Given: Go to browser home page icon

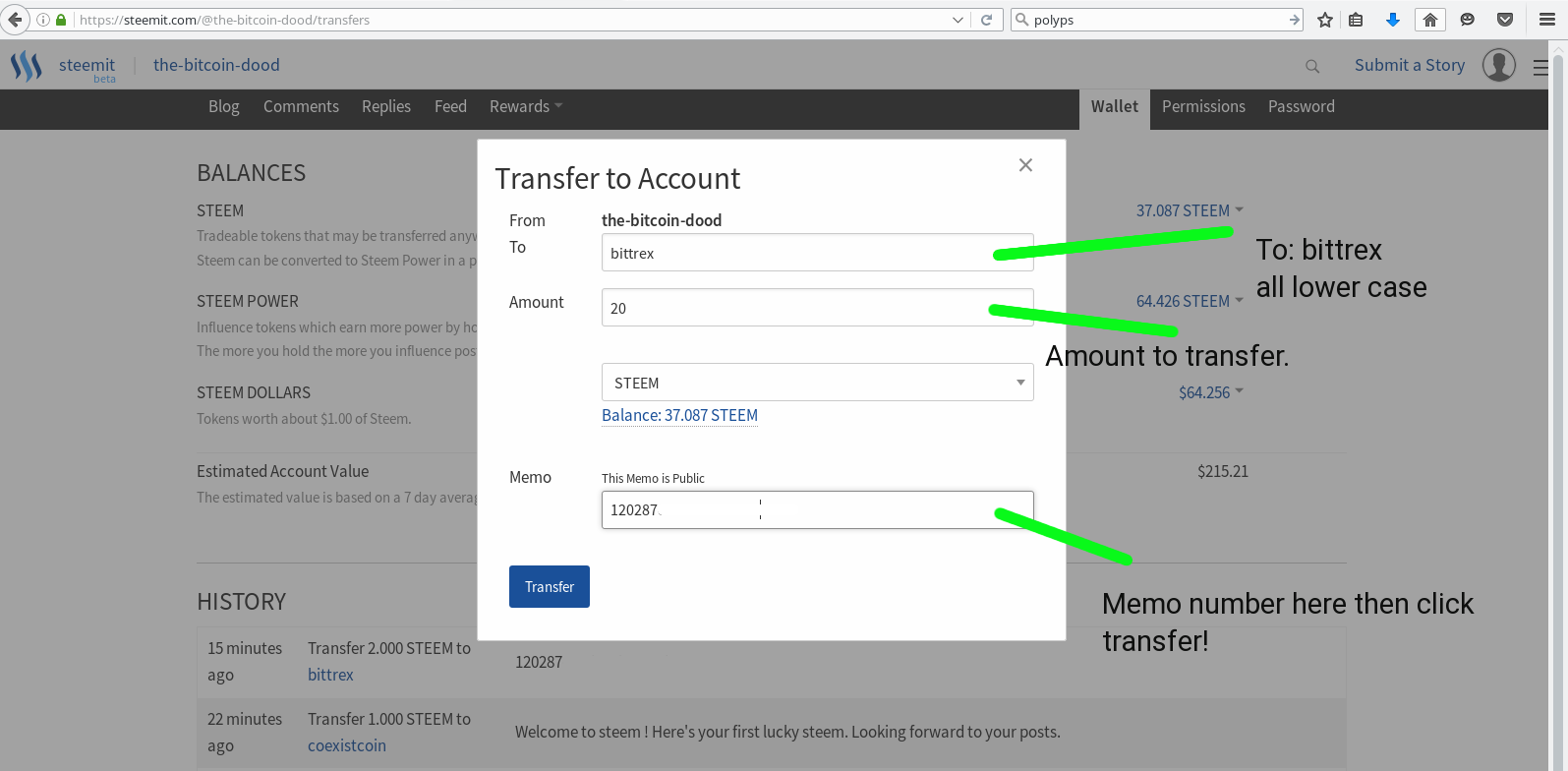Looking at the screenshot, I should click(1430, 20).
